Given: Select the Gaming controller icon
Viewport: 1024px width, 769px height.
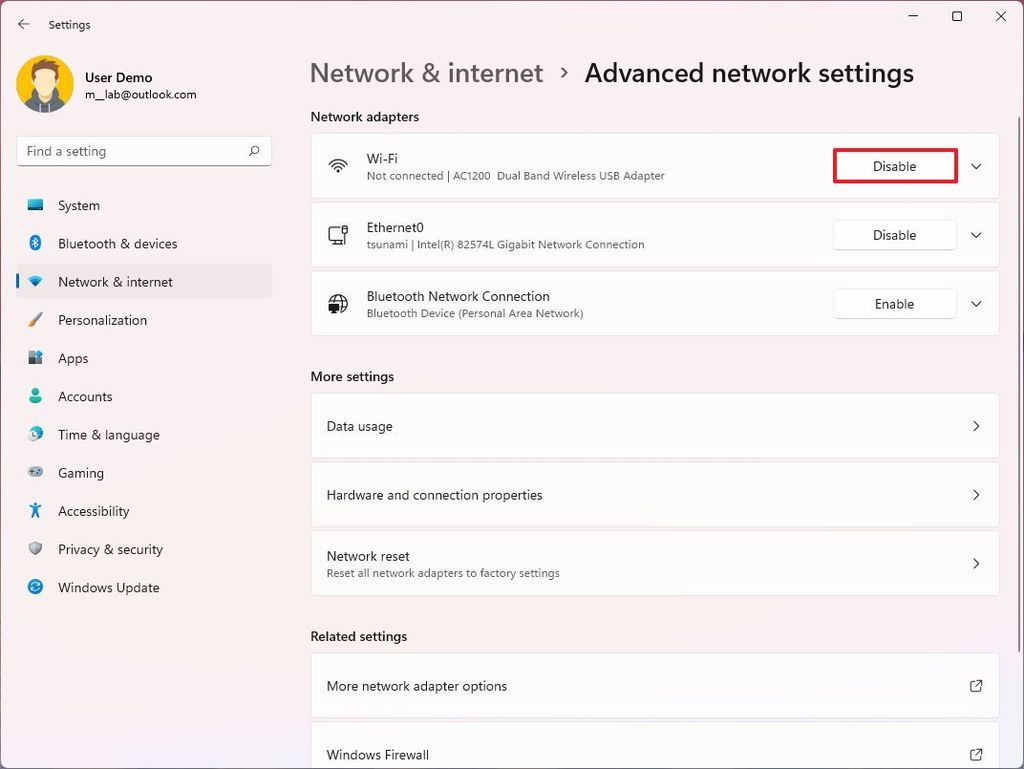Looking at the screenshot, I should [x=34, y=473].
